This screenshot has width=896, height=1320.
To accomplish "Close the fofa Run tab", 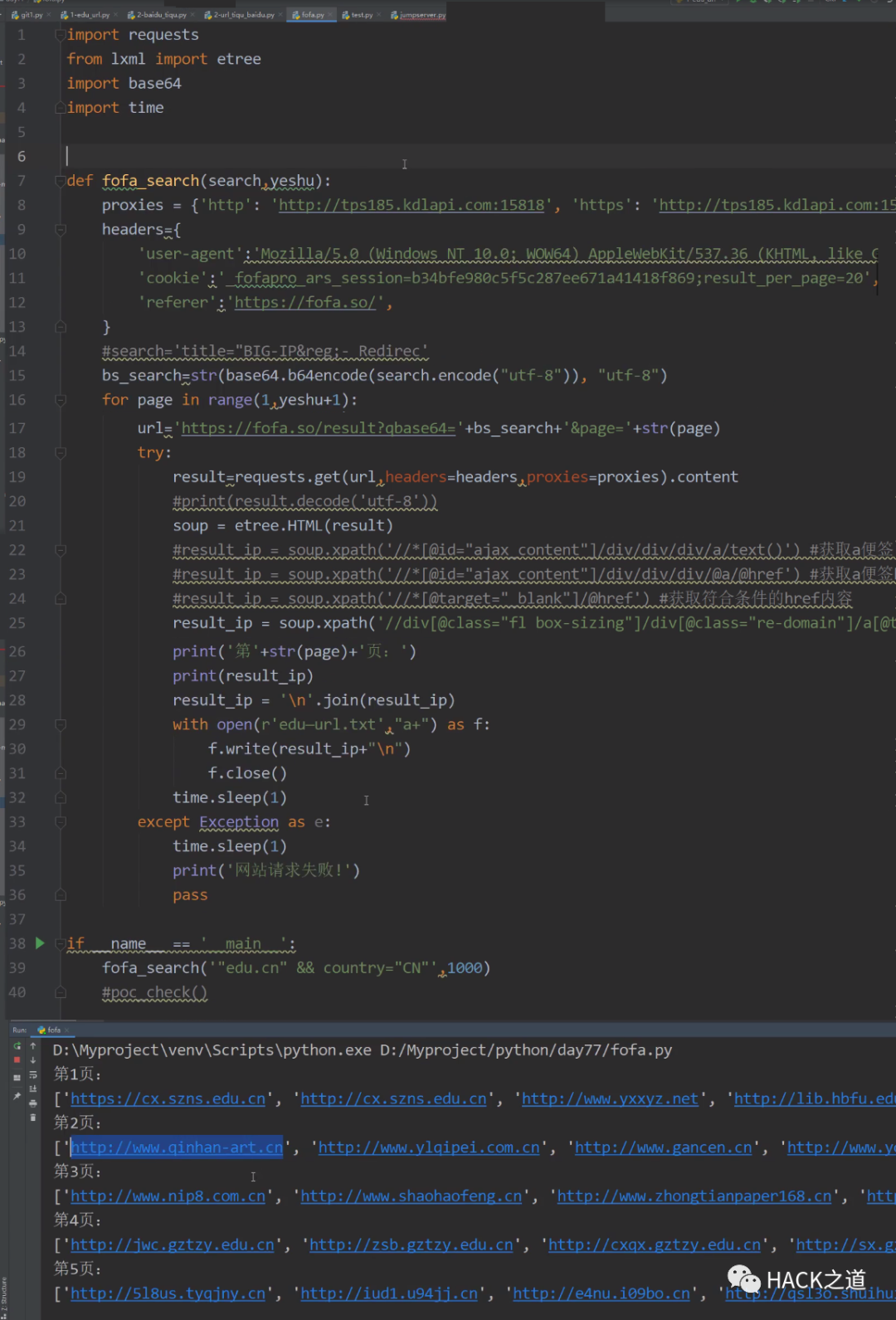I will point(67,1030).
